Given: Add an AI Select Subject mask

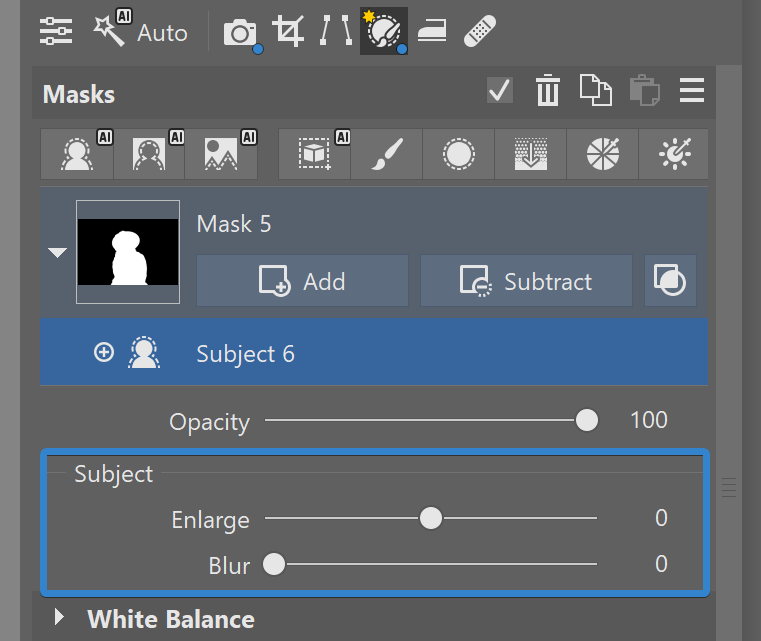Looking at the screenshot, I should 77,154.
